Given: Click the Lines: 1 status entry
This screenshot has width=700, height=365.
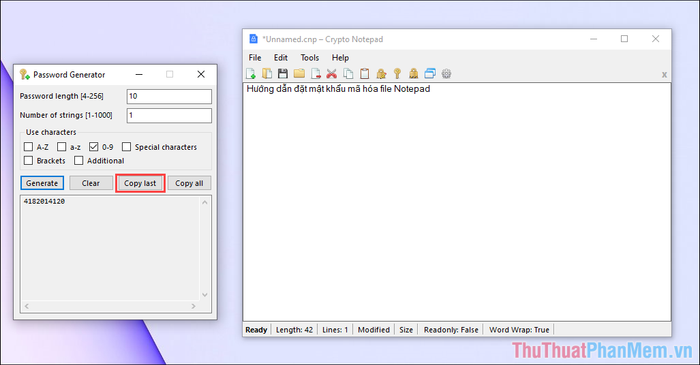Looking at the screenshot, I should pyautogui.click(x=335, y=330).
